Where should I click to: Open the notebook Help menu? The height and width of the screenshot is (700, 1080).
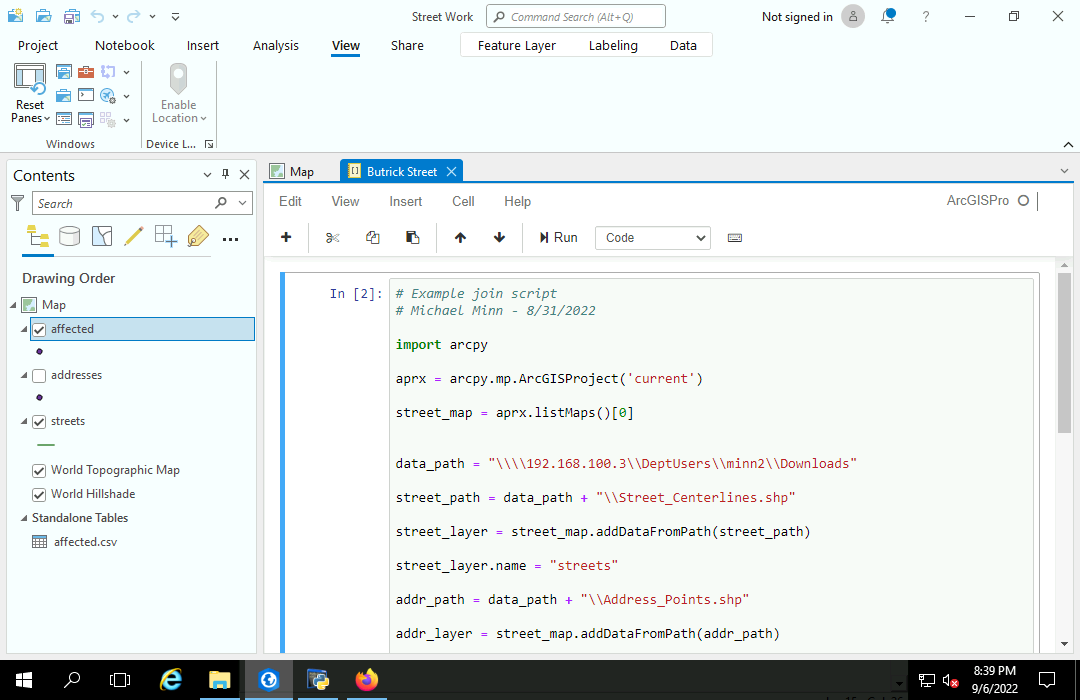pos(518,201)
